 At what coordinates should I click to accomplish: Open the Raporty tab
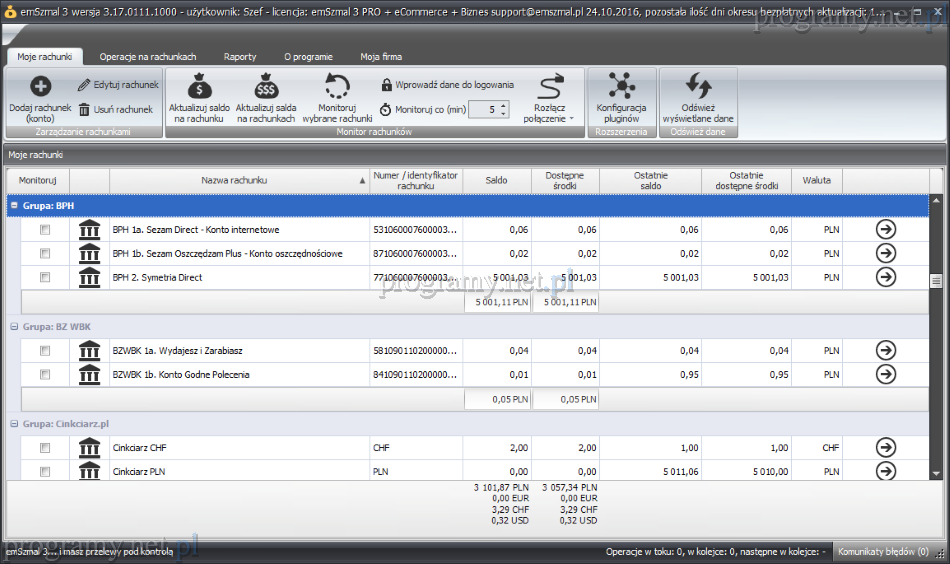(x=240, y=57)
